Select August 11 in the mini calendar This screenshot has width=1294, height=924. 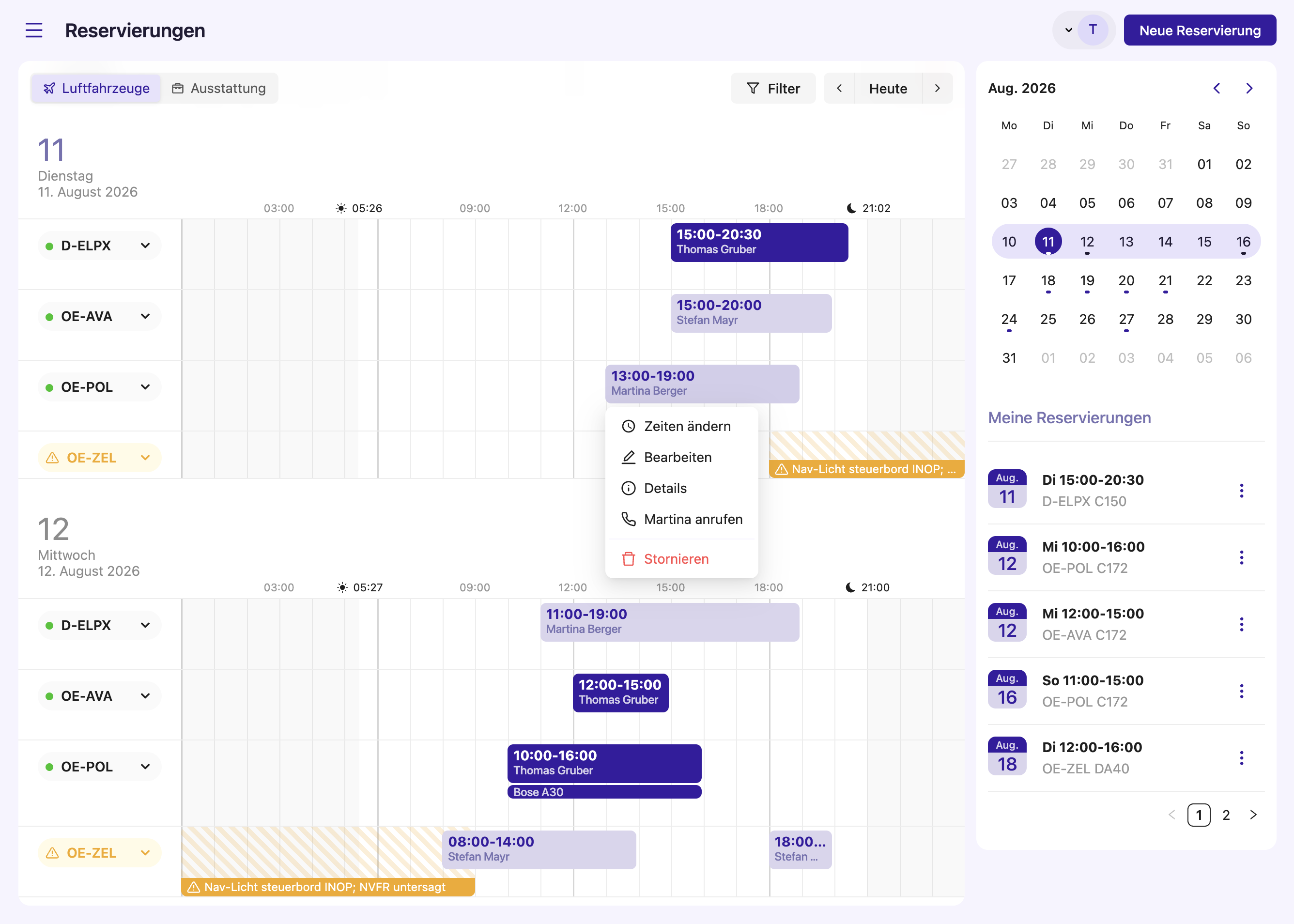[x=1048, y=242]
